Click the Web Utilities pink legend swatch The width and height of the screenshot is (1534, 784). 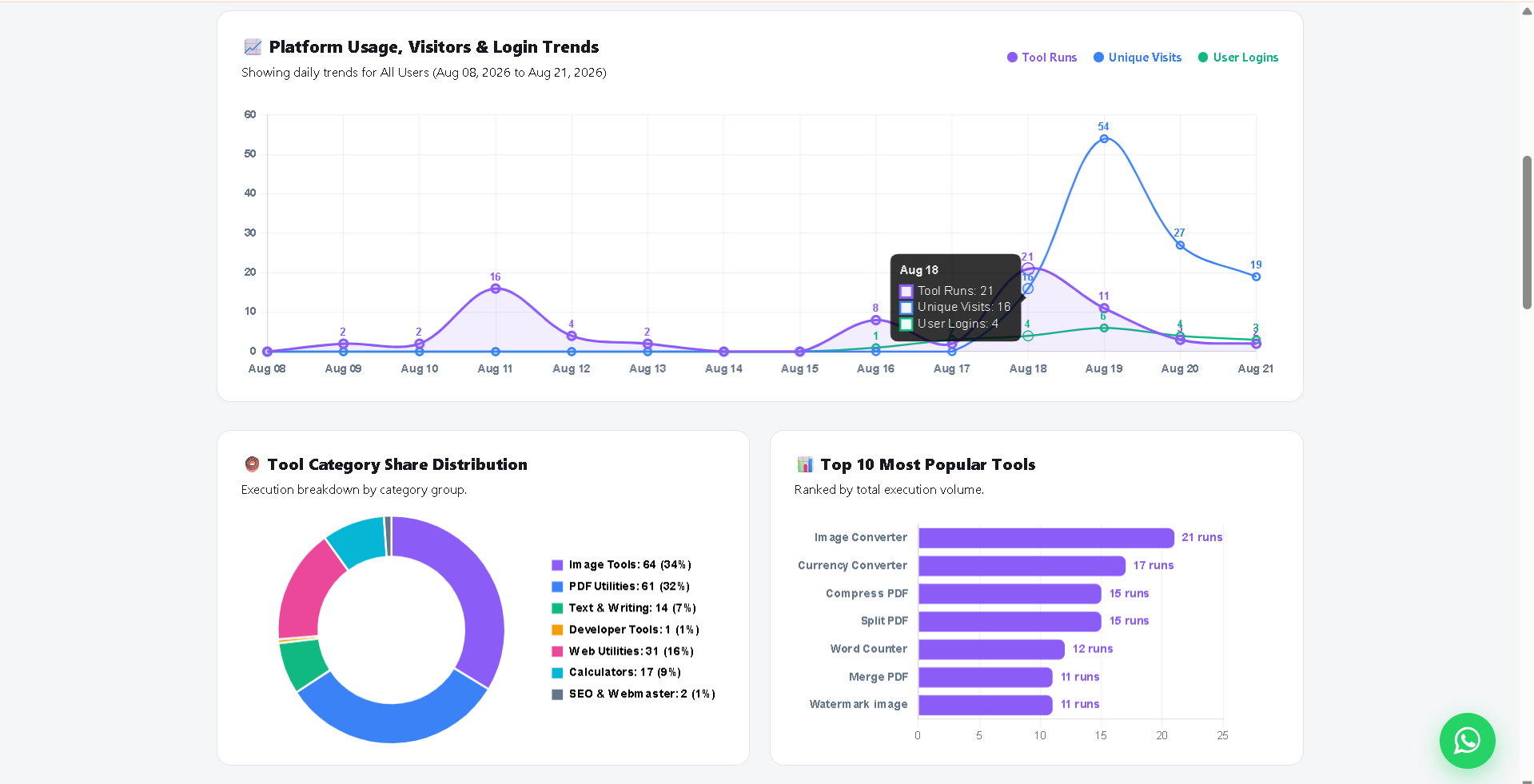pyautogui.click(x=557, y=651)
